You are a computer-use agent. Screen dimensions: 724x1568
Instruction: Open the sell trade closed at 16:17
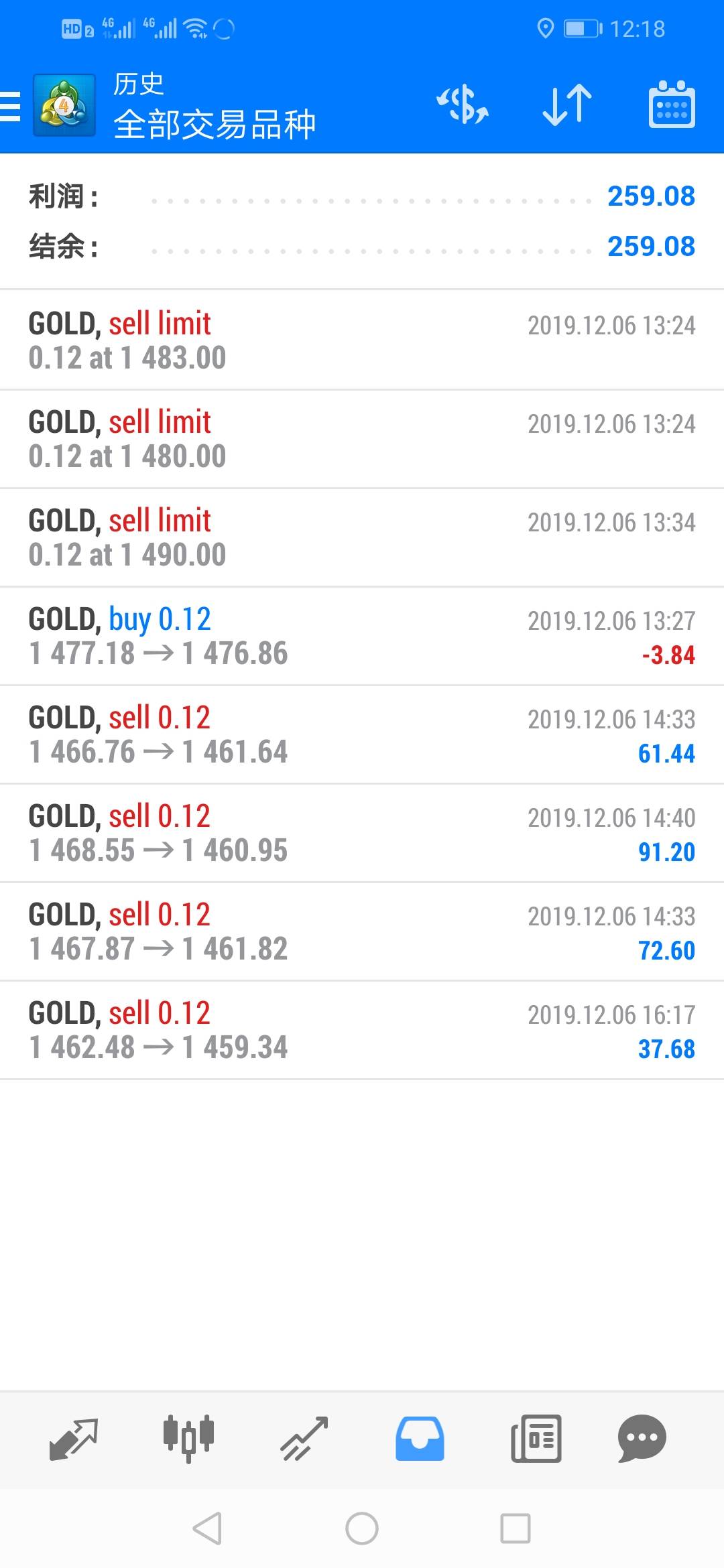click(x=362, y=1030)
